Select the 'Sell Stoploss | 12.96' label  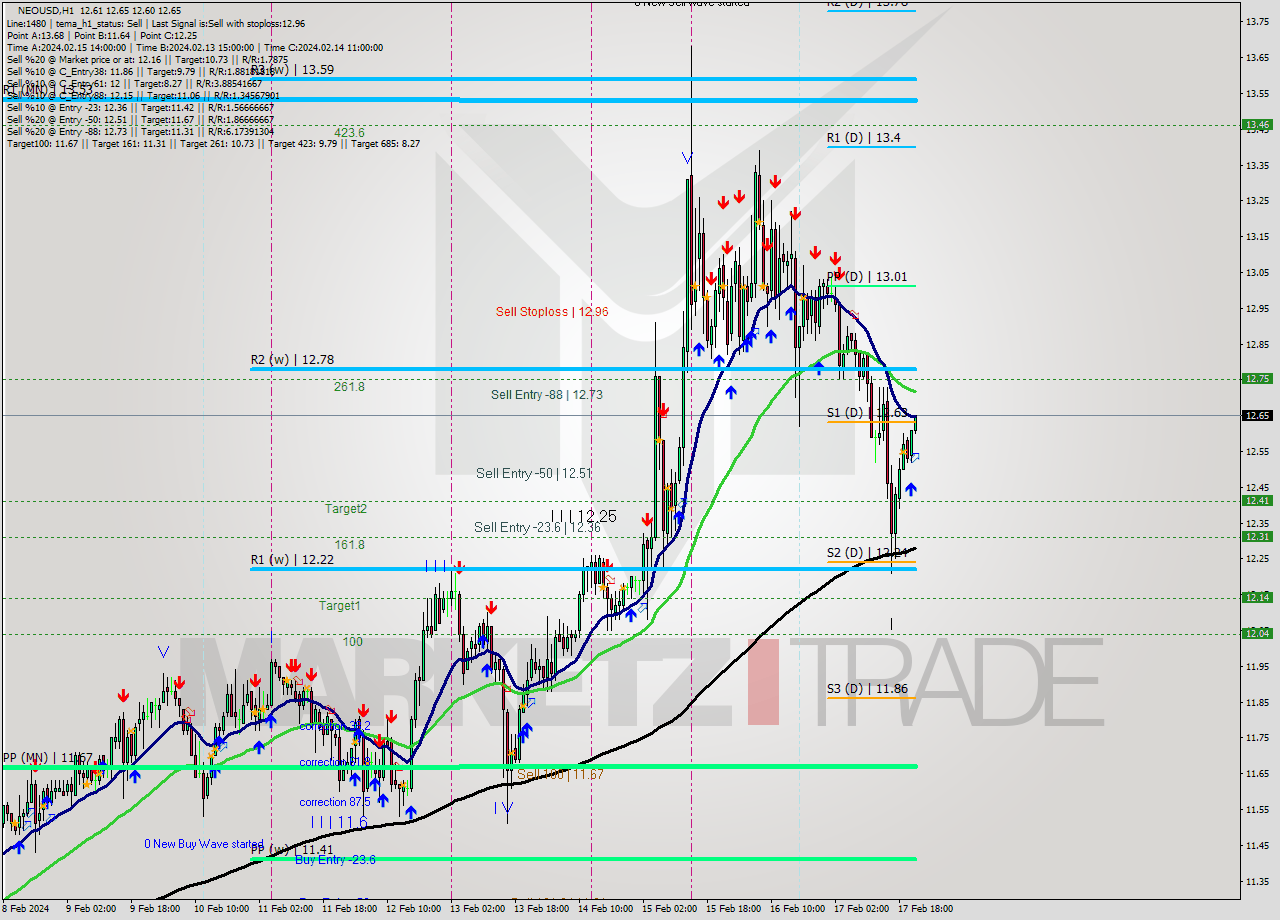click(x=552, y=312)
